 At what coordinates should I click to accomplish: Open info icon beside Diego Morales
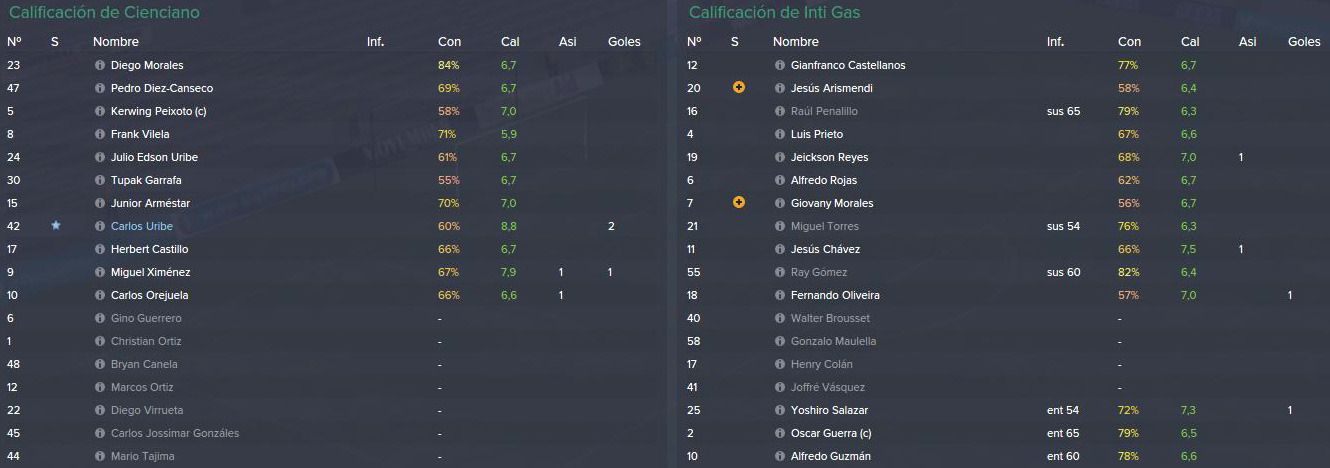(x=99, y=65)
